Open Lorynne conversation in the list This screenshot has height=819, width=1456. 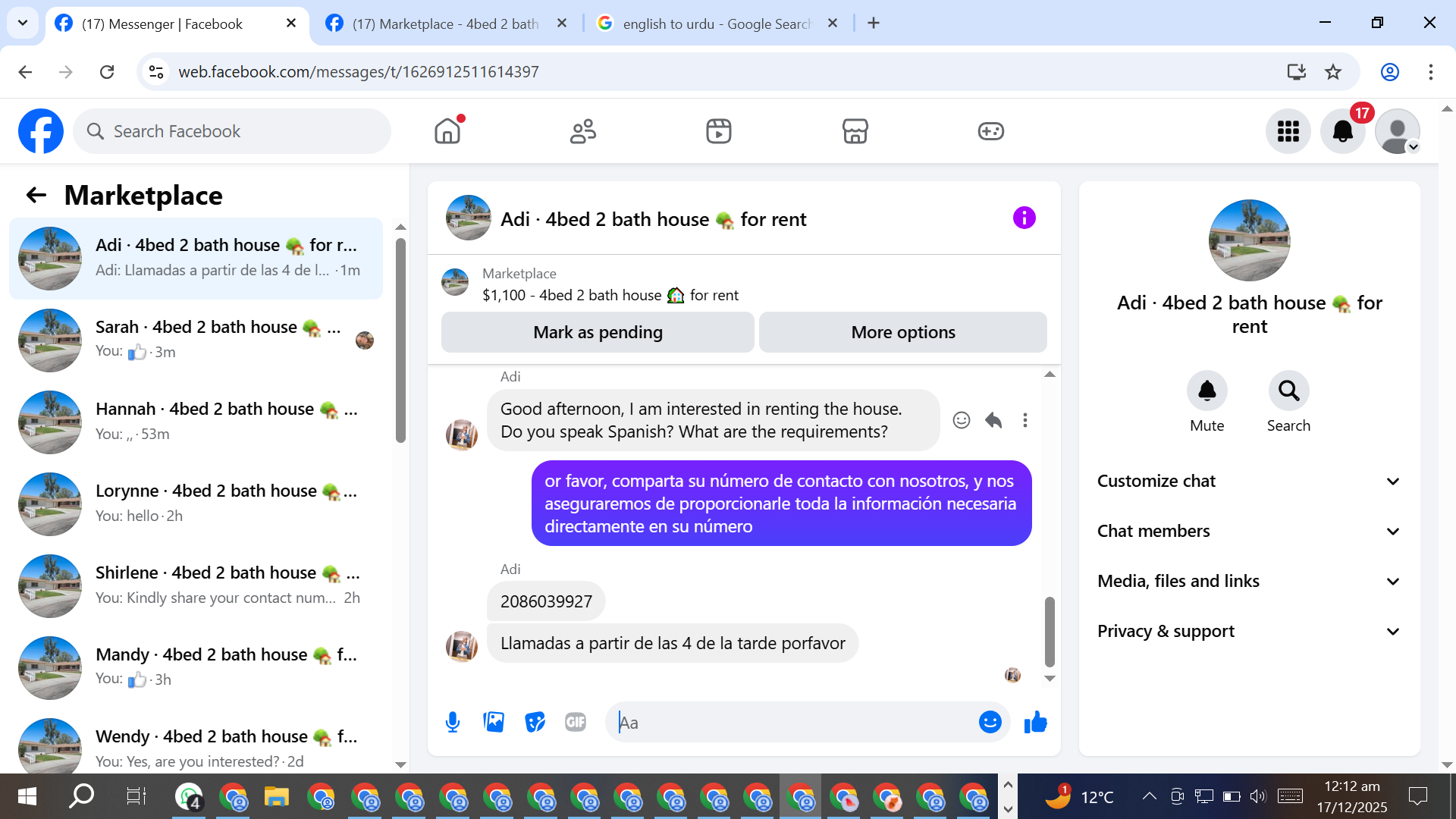(196, 504)
